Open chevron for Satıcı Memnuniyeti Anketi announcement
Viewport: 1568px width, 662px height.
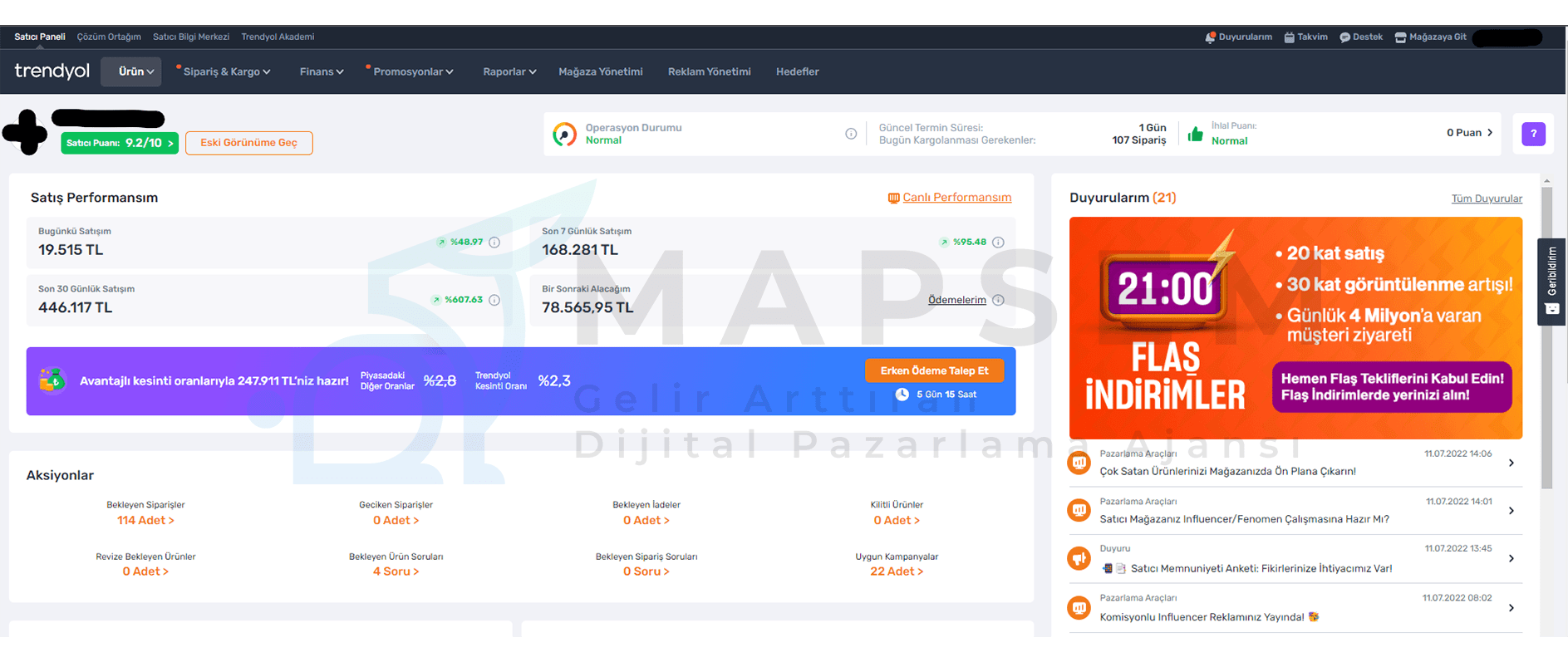coord(1511,558)
